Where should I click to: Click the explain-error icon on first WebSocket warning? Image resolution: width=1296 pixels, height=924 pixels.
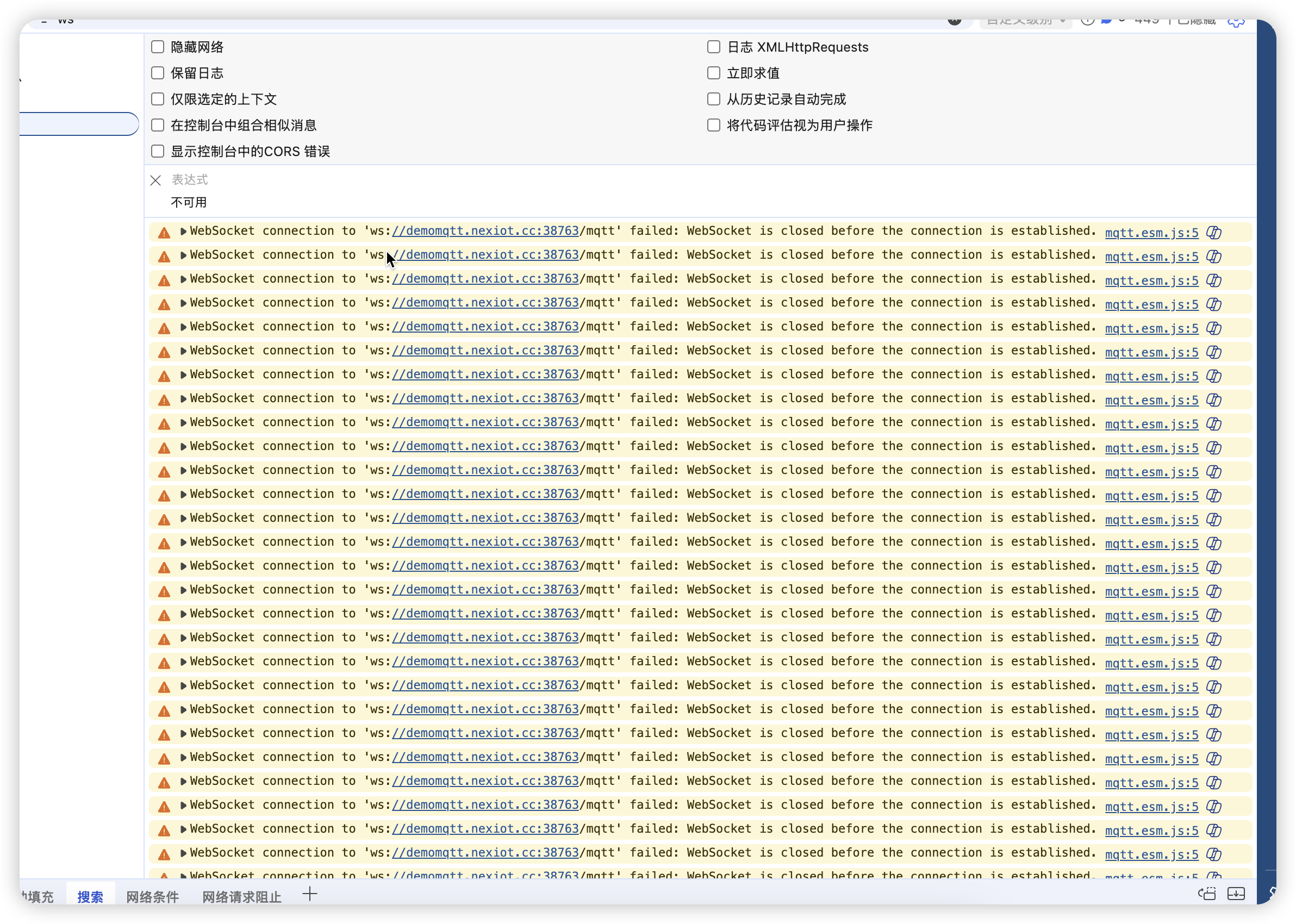1213,232
